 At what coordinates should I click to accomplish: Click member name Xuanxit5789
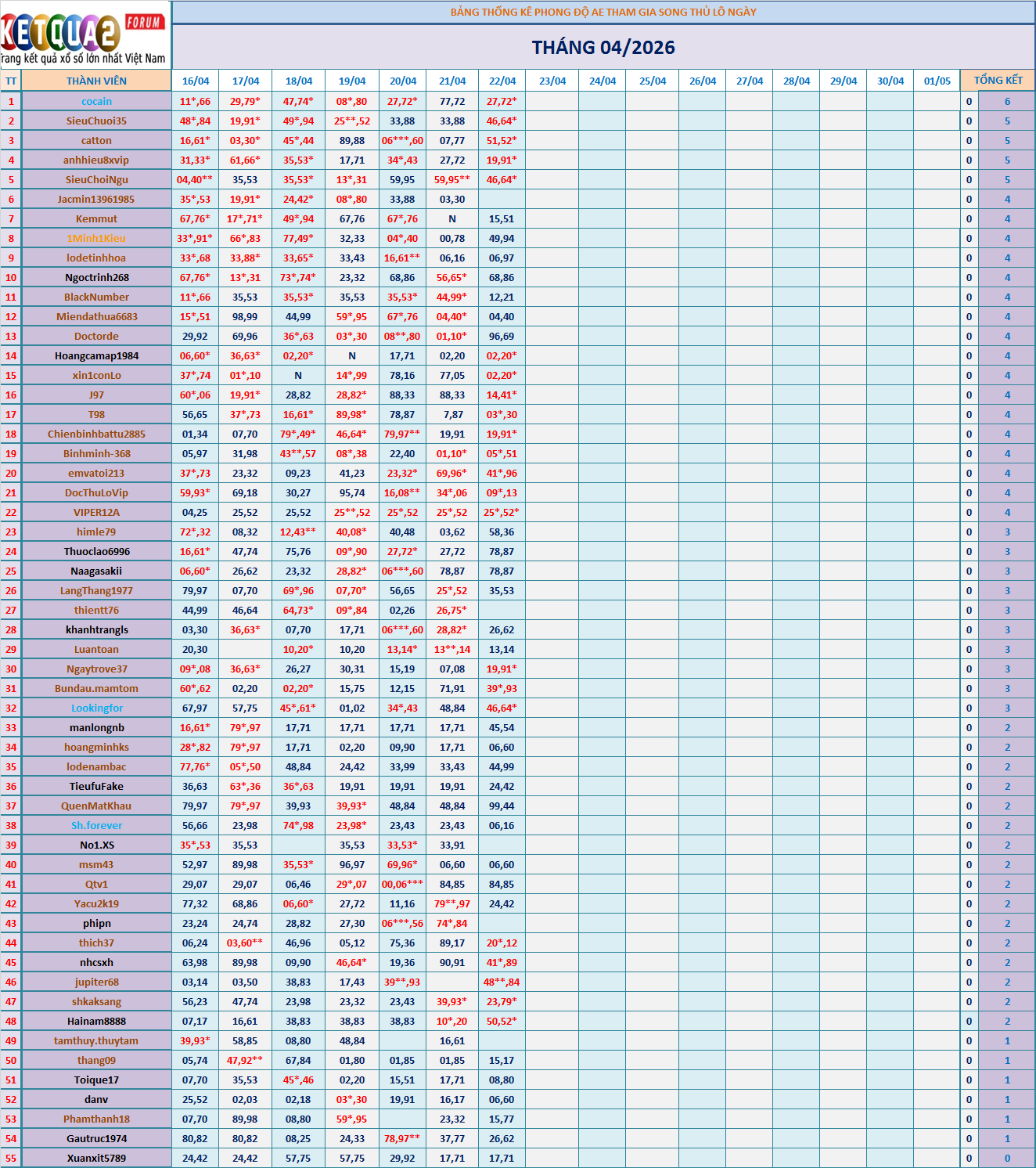(96, 1158)
